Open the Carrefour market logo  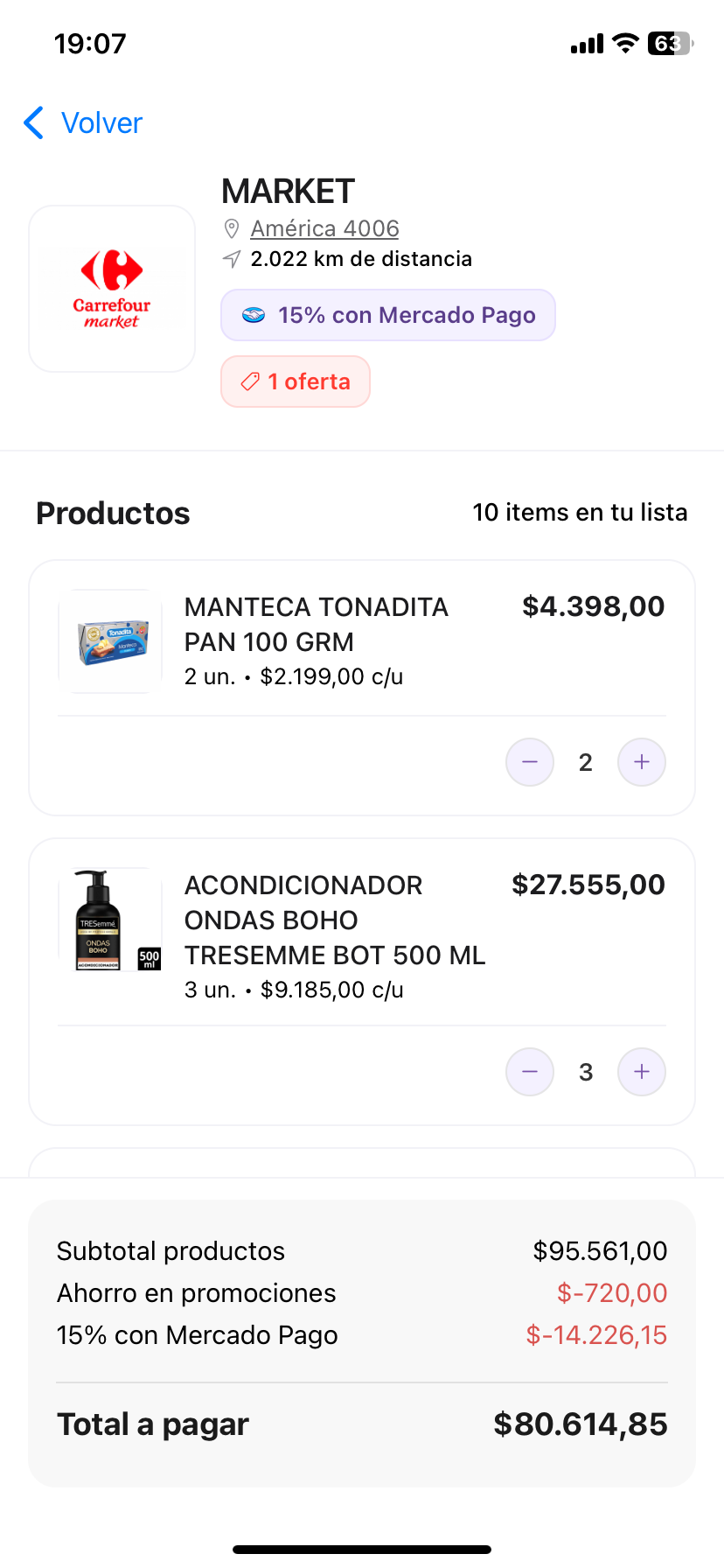112,289
